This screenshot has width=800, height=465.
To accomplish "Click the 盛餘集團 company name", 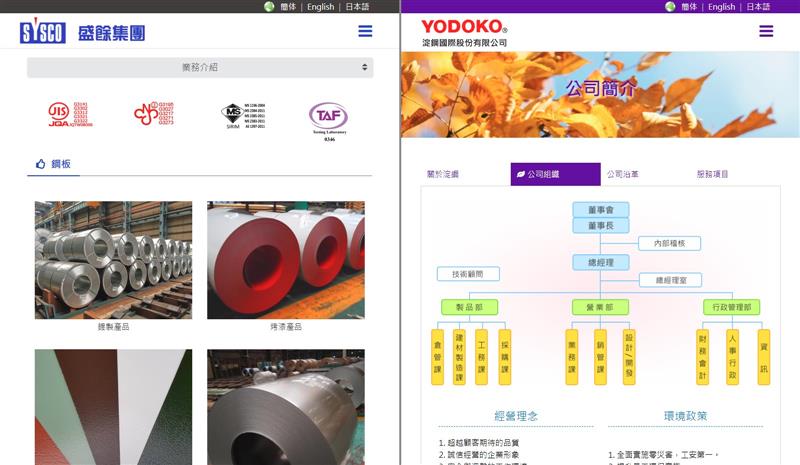I will tap(111, 33).
